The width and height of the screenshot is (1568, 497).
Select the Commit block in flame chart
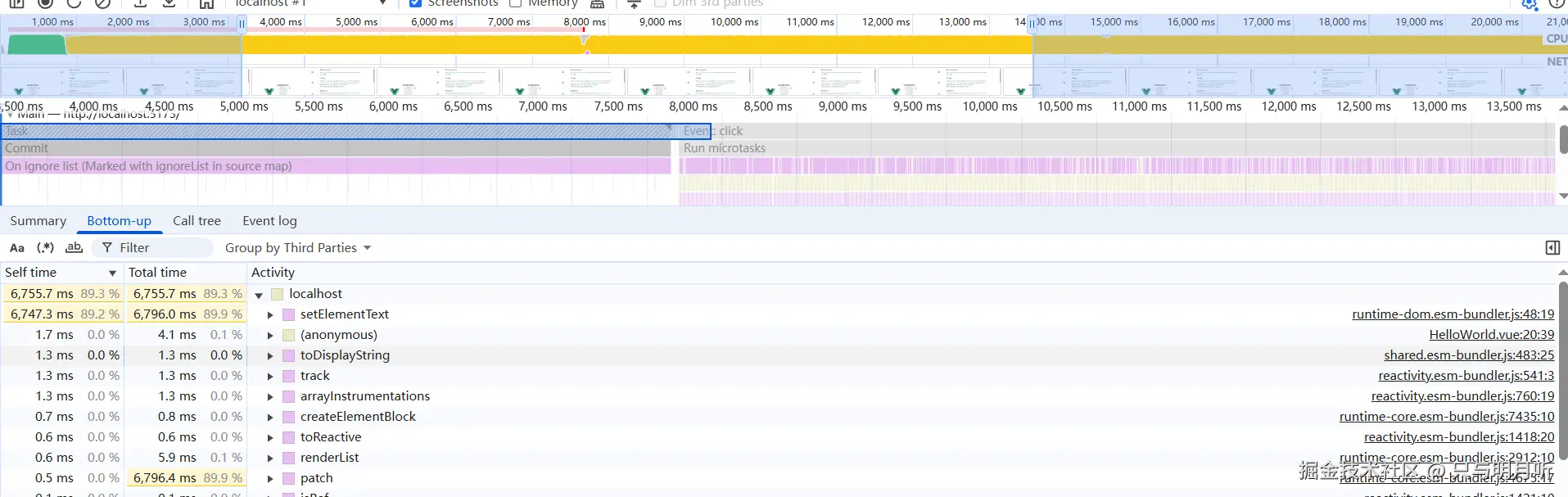pos(337,148)
